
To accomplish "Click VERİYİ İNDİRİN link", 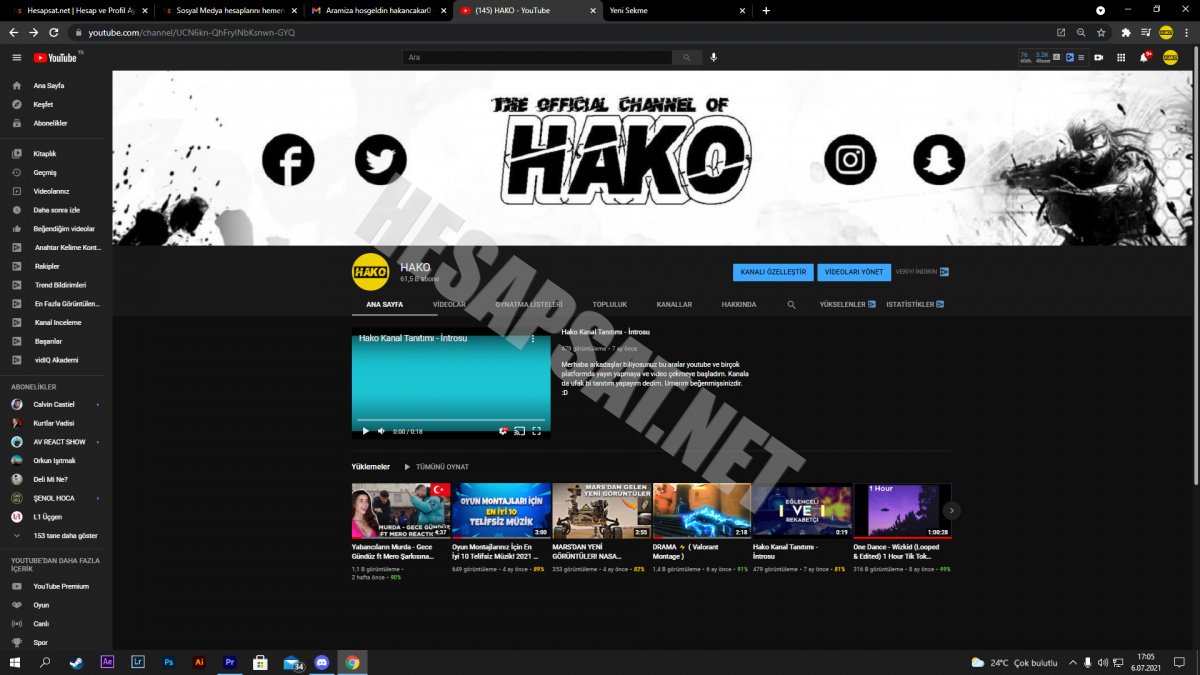I will [x=922, y=272].
